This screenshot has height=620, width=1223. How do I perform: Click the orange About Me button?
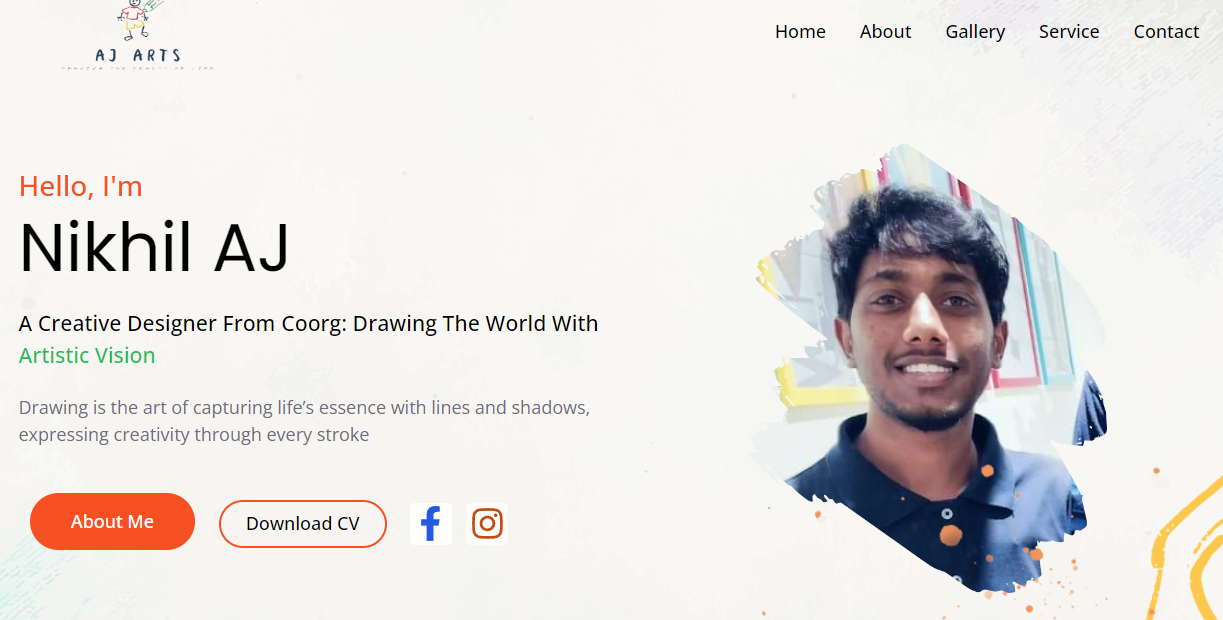[x=112, y=521]
